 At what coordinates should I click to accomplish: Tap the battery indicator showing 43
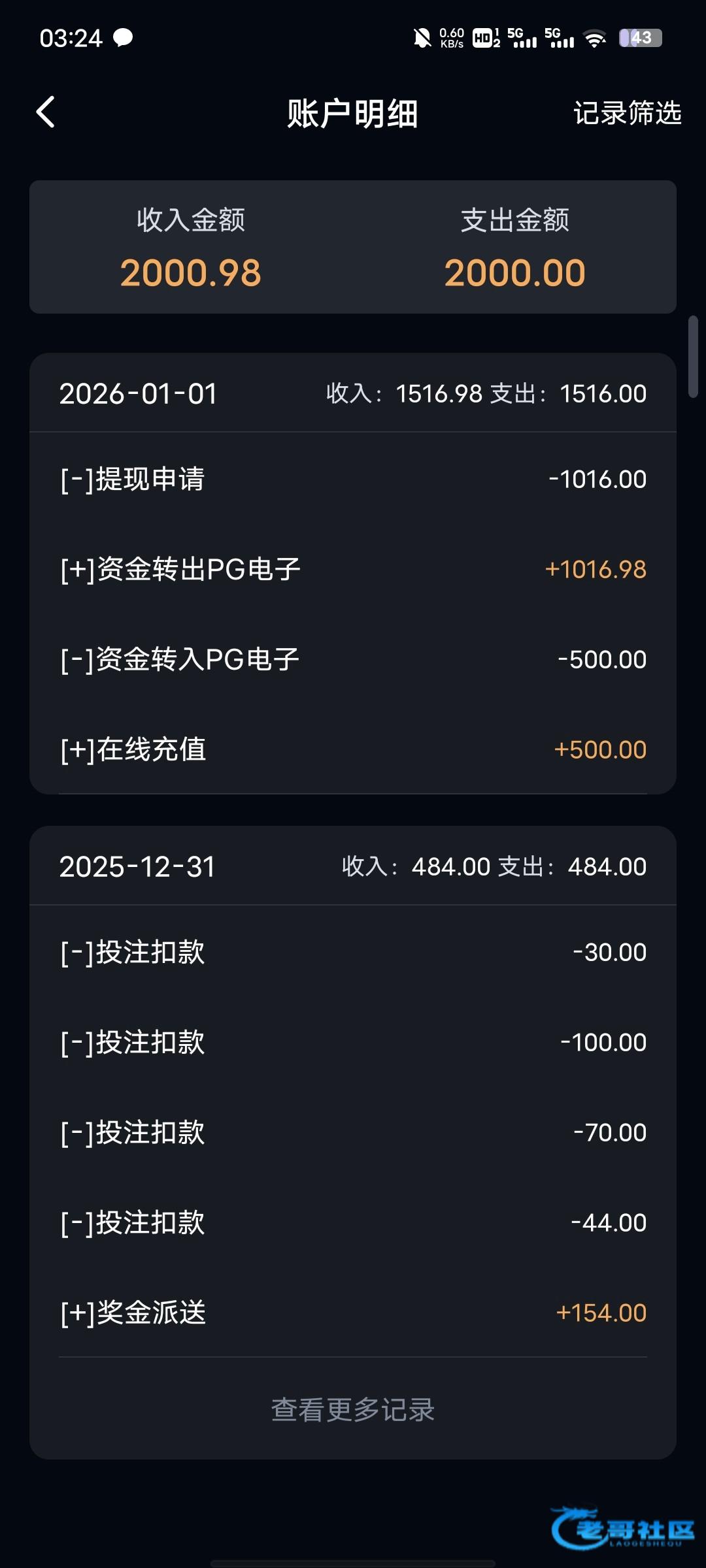pyautogui.click(x=640, y=38)
